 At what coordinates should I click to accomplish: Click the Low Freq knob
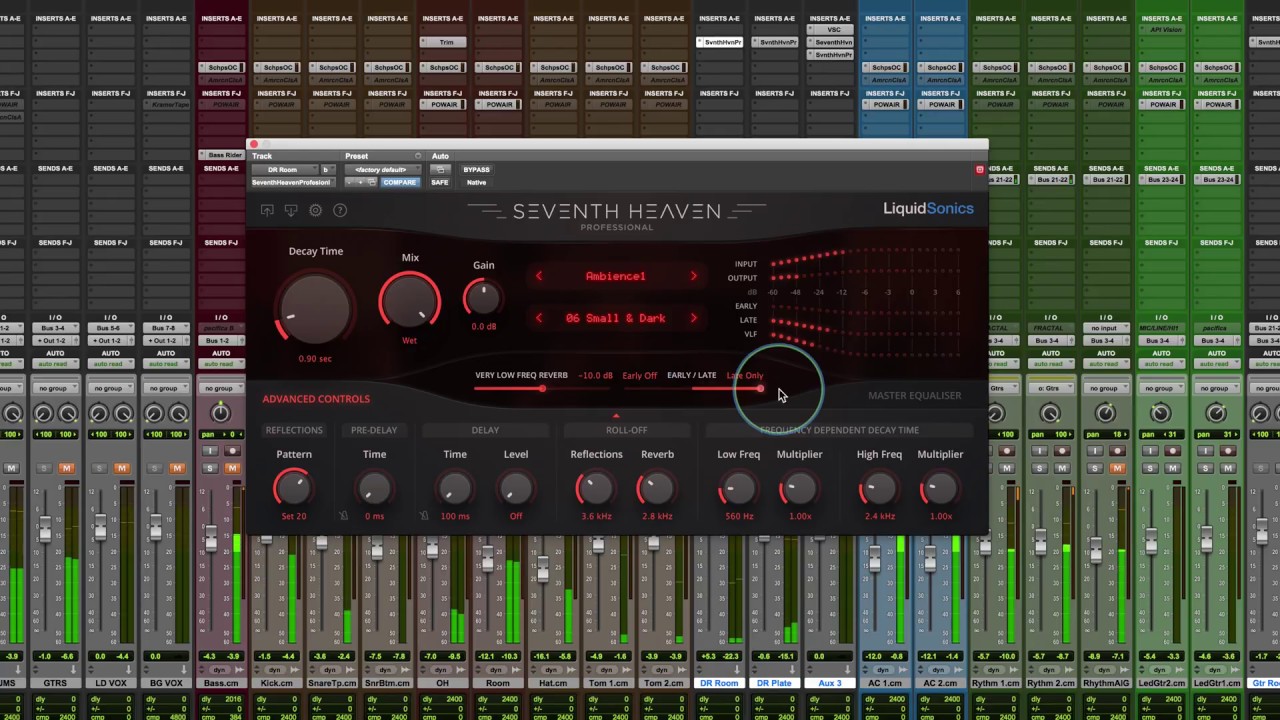(x=738, y=488)
